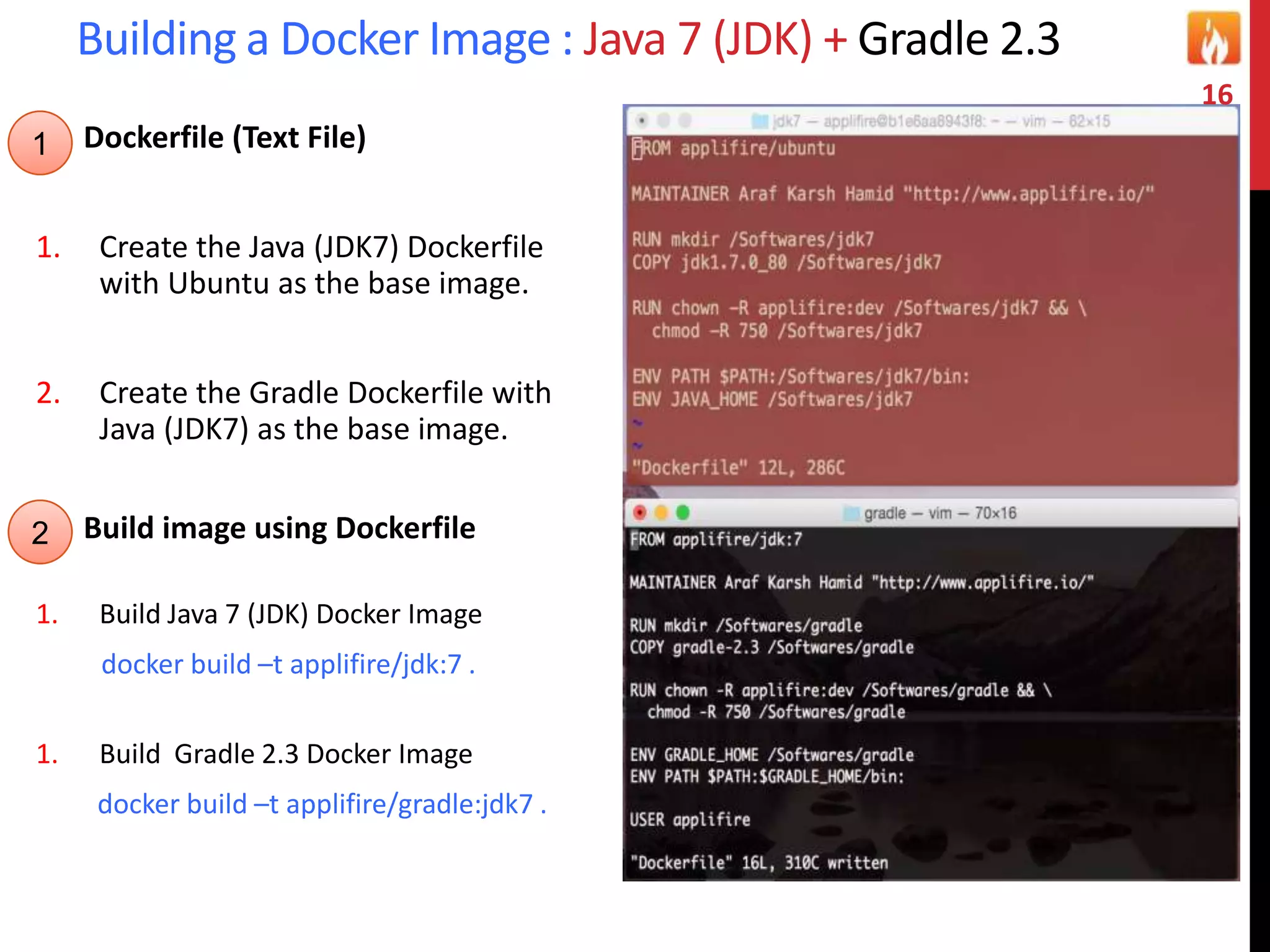Click 'ENV PATH $PATH:$GRADLE_HOME/bin:' line
The image size is (1270, 952).
tap(767, 776)
